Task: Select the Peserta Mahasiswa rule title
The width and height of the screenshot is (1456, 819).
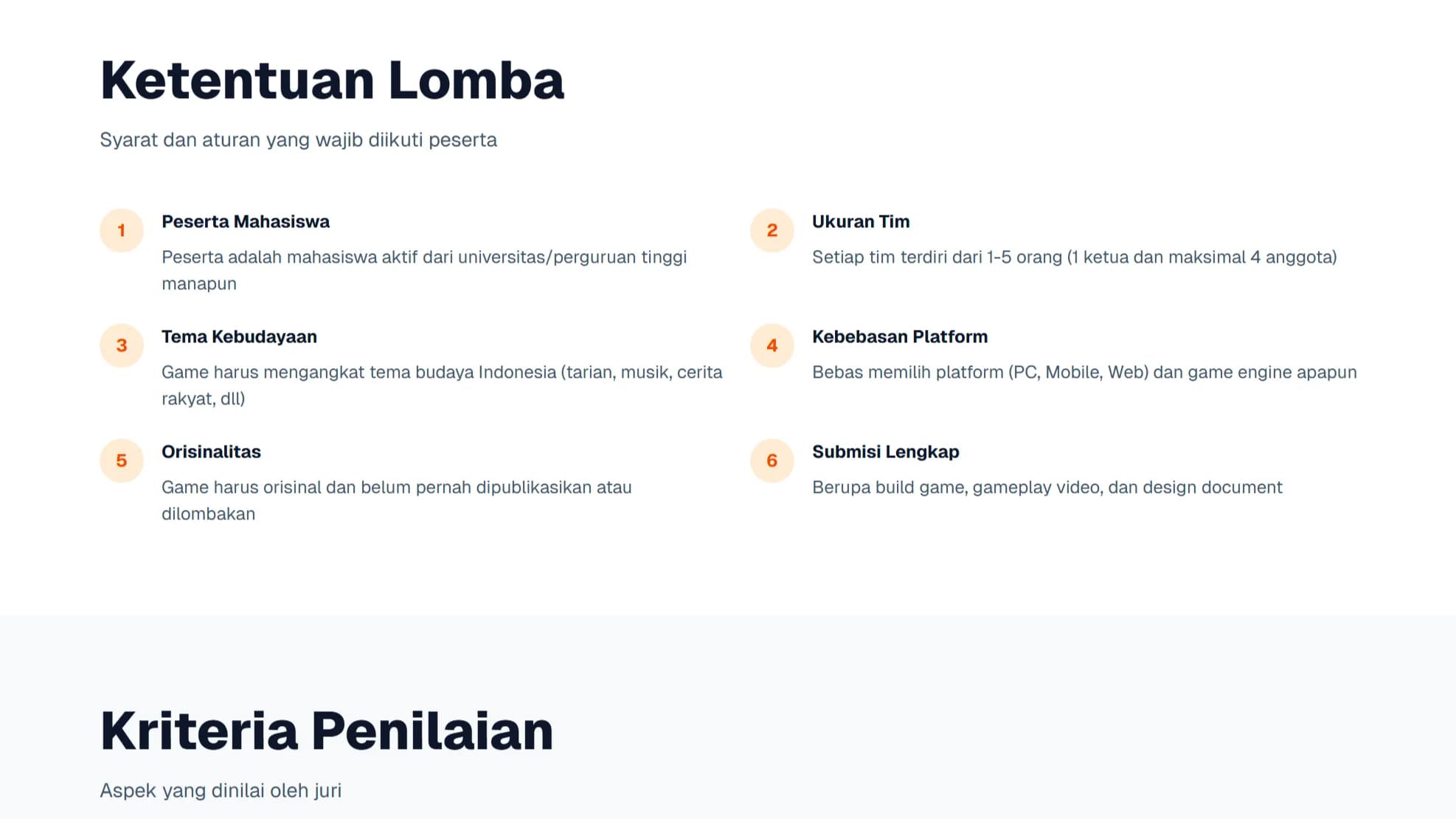Action: [x=246, y=222]
